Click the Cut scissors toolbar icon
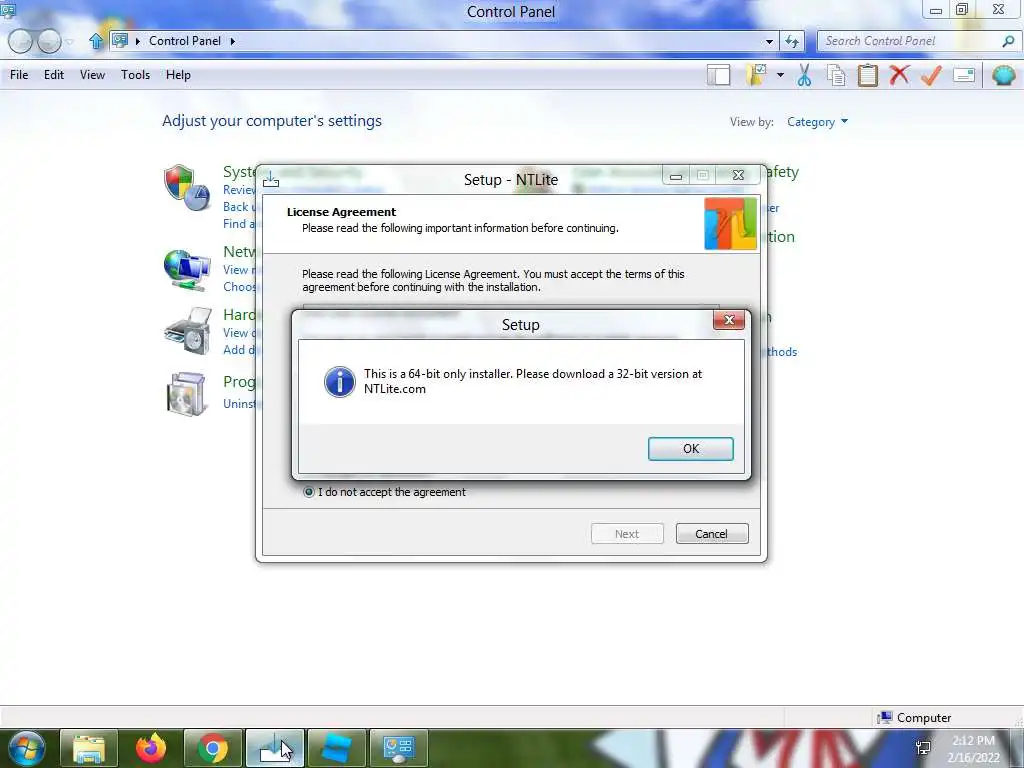The height and width of the screenshot is (768, 1024). [804, 75]
